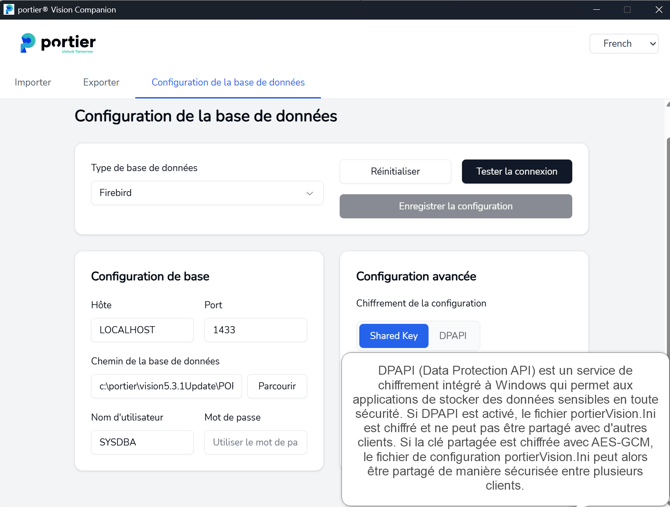Click the portier app icon in title bar

(9, 9)
